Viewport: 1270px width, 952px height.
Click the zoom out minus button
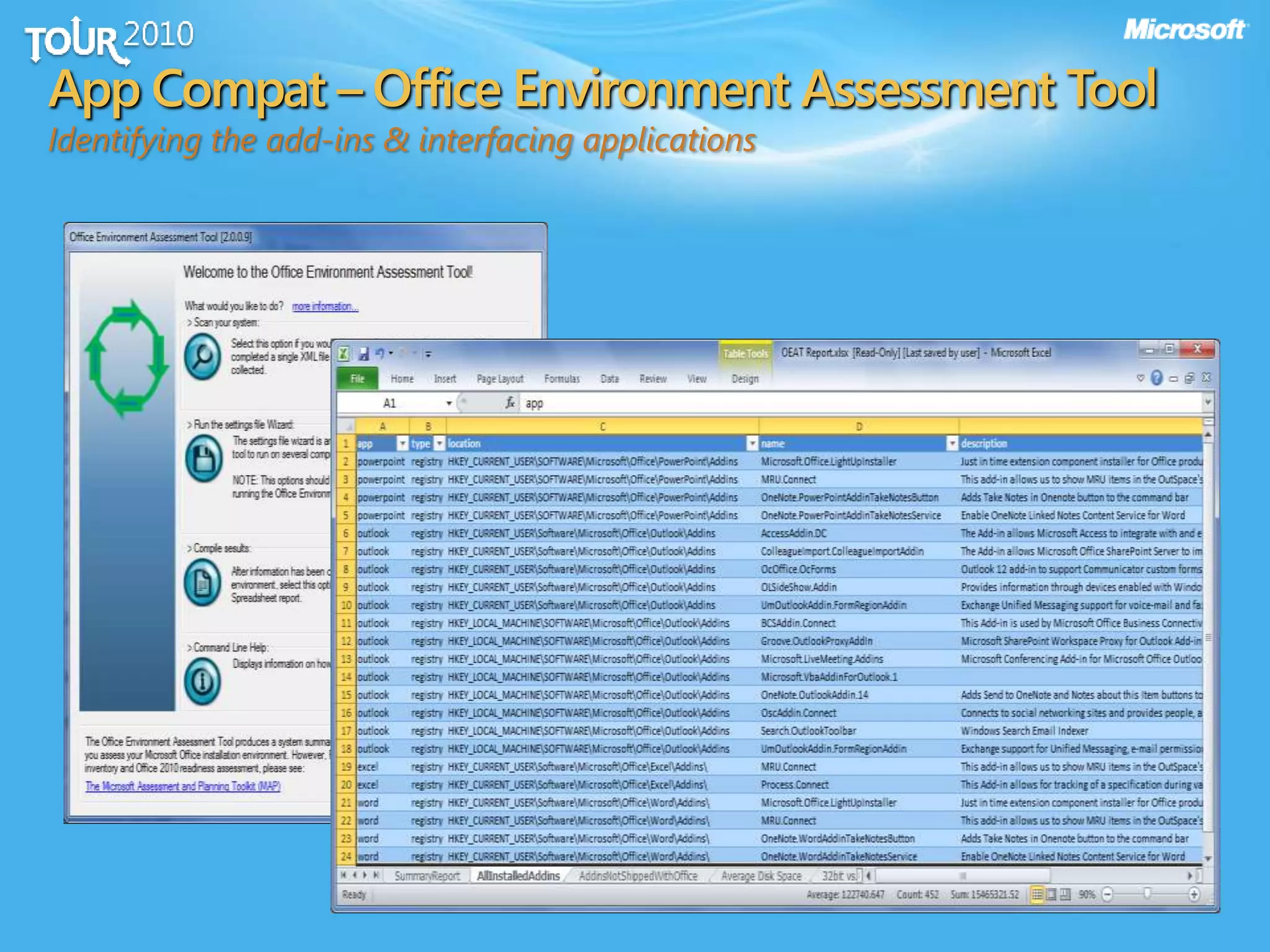click(x=1108, y=894)
